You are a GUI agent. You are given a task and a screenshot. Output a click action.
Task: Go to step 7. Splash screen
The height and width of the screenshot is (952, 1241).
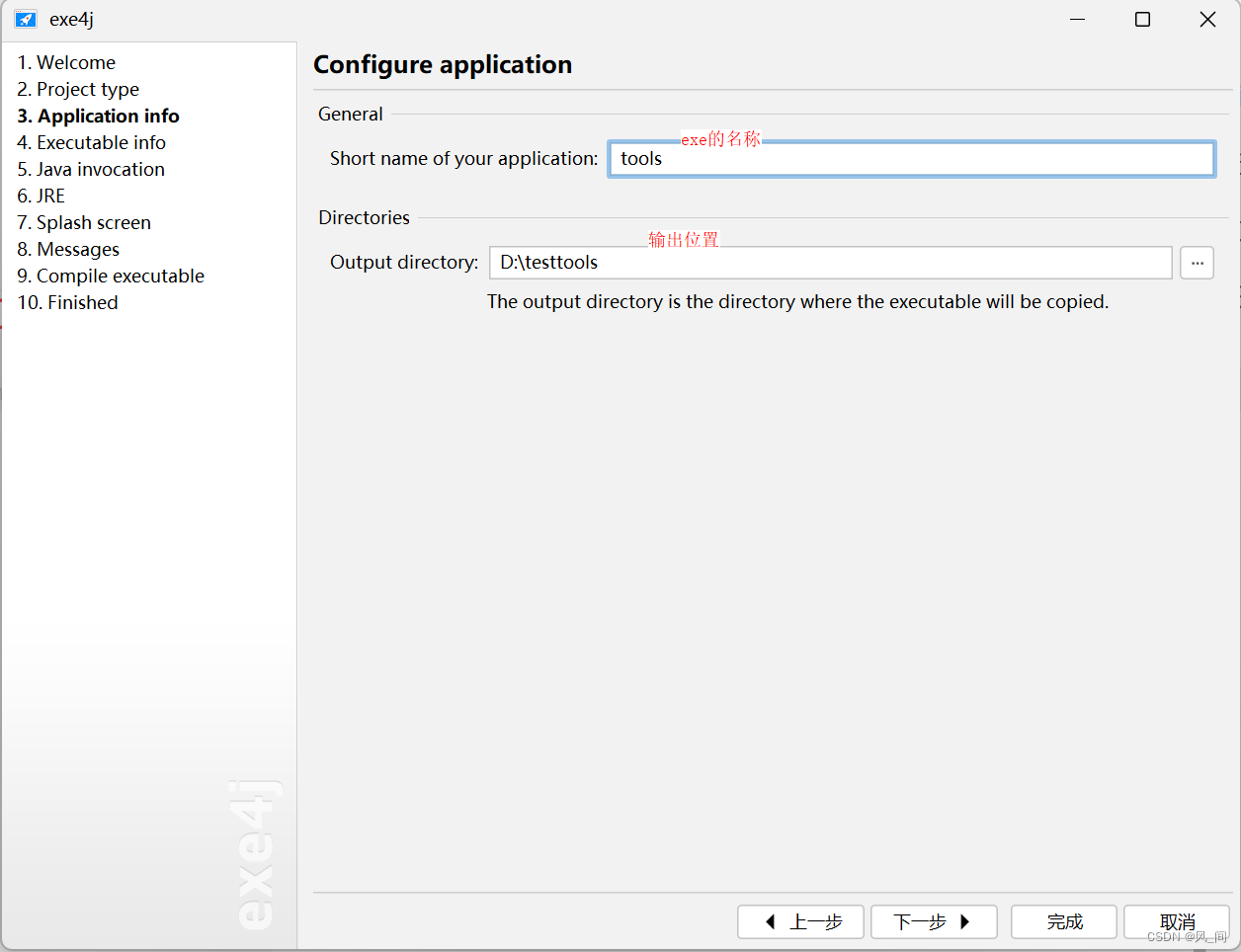click(84, 222)
